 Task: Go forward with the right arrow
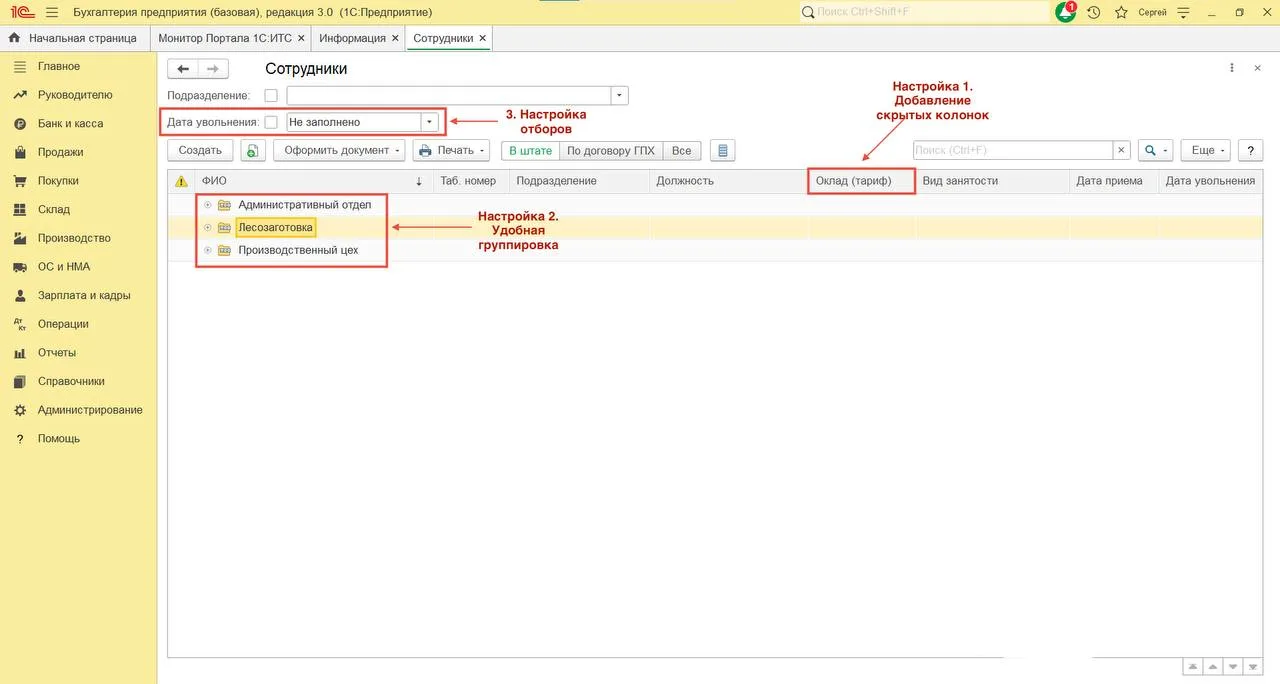(x=213, y=69)
